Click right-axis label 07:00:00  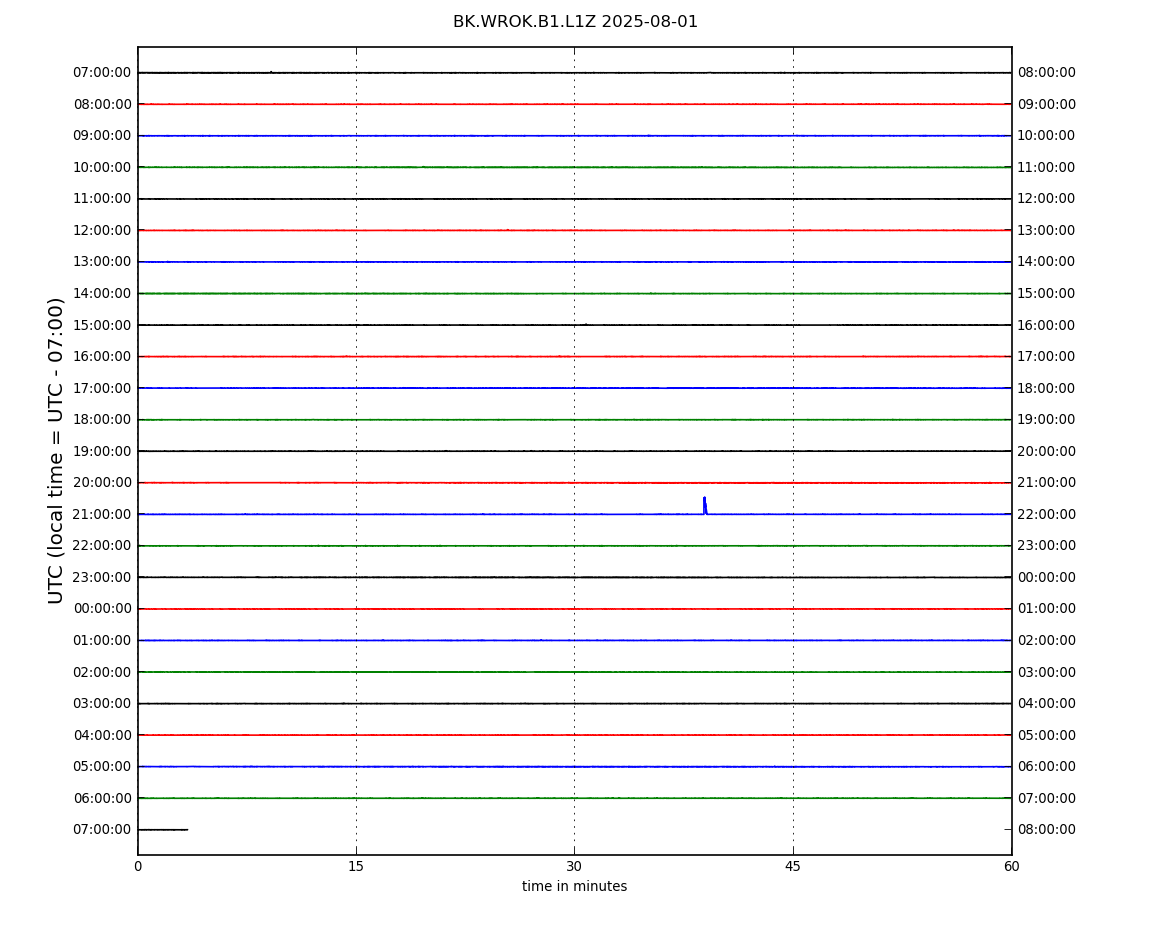[1047, 798]
